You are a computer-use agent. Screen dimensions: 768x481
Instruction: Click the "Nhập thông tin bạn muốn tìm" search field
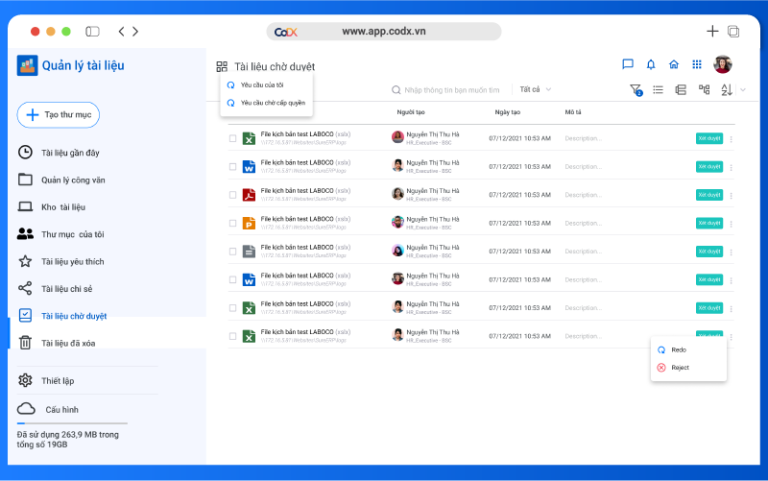click(451, 90)
